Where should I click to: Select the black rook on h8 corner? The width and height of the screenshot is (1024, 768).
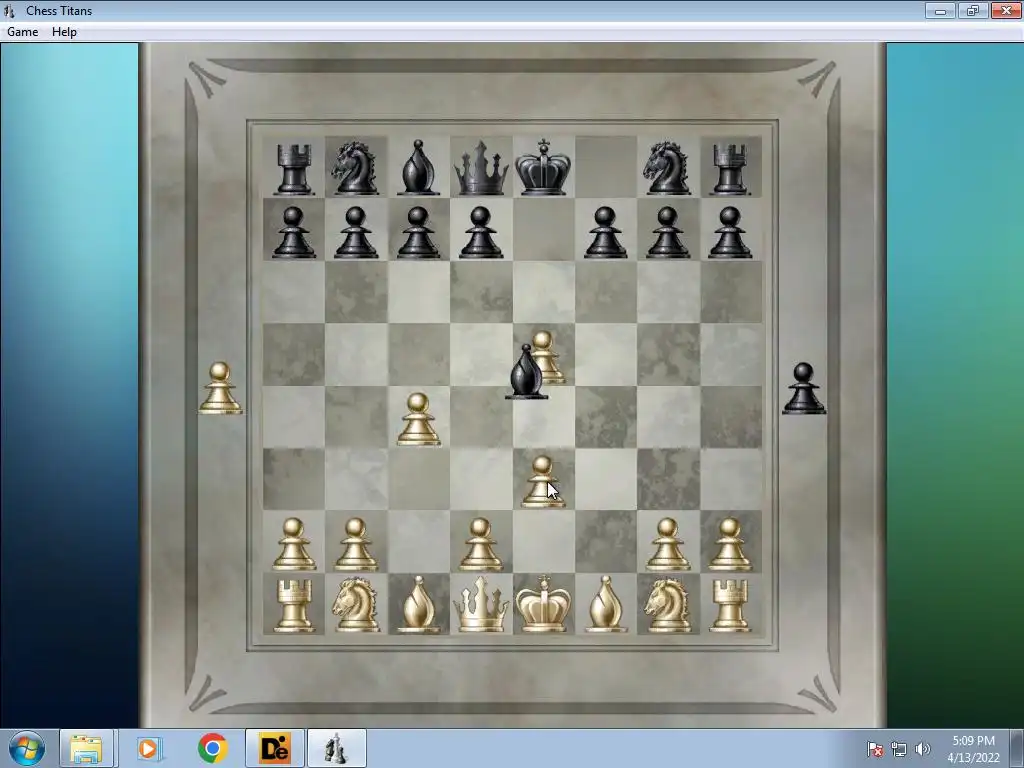pyautogui.click(x=730, y=170)
